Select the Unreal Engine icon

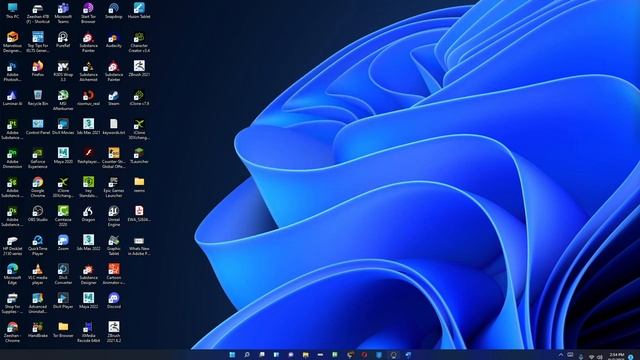click(113, 216)
